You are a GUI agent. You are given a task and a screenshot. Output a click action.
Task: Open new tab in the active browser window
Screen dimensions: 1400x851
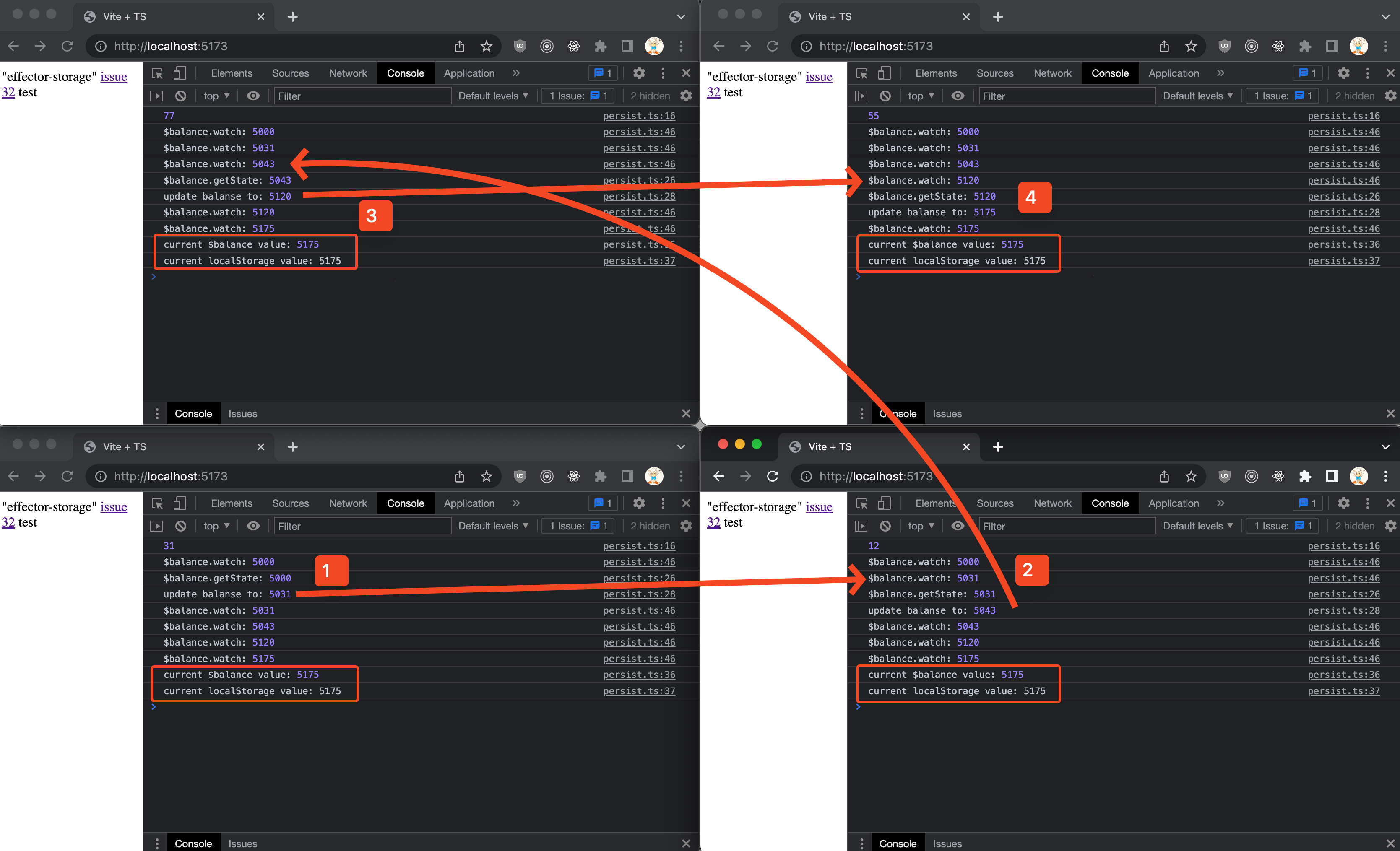point(998,447)
